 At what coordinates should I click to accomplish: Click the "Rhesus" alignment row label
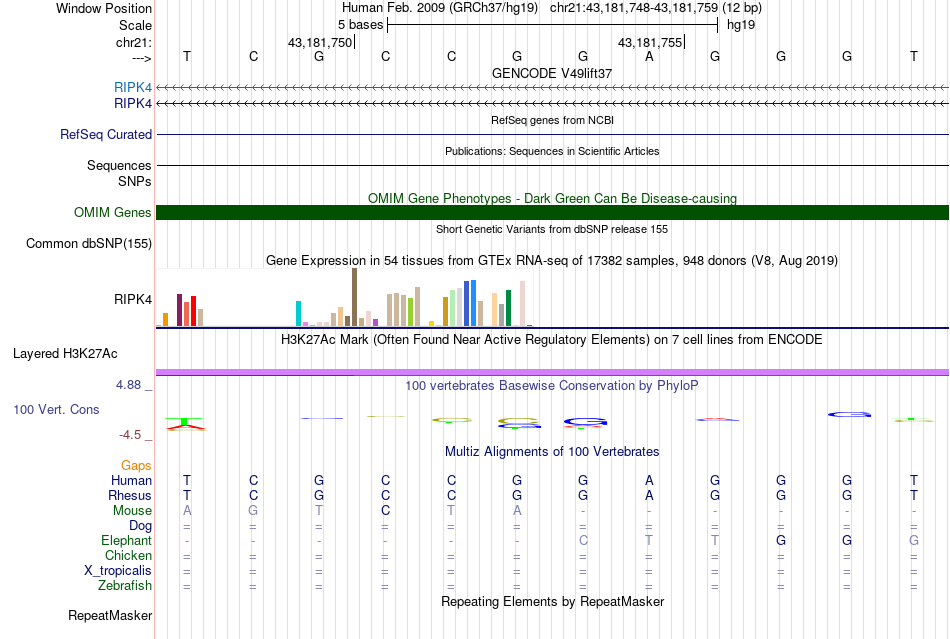130,495
